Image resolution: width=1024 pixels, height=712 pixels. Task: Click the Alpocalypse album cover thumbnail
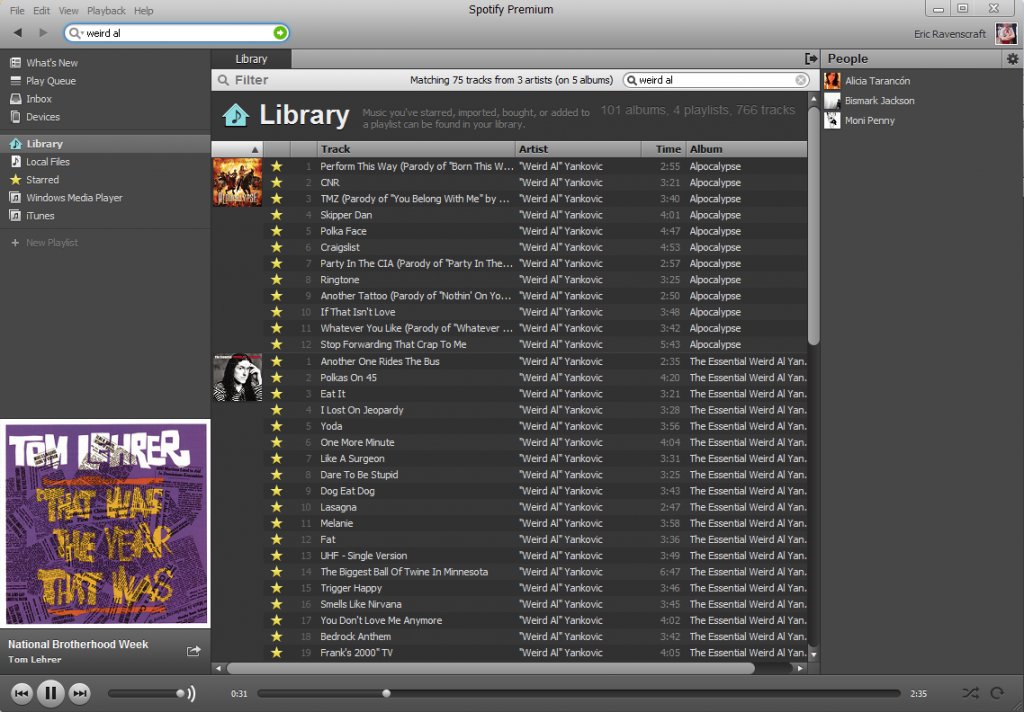pos(237,182)
